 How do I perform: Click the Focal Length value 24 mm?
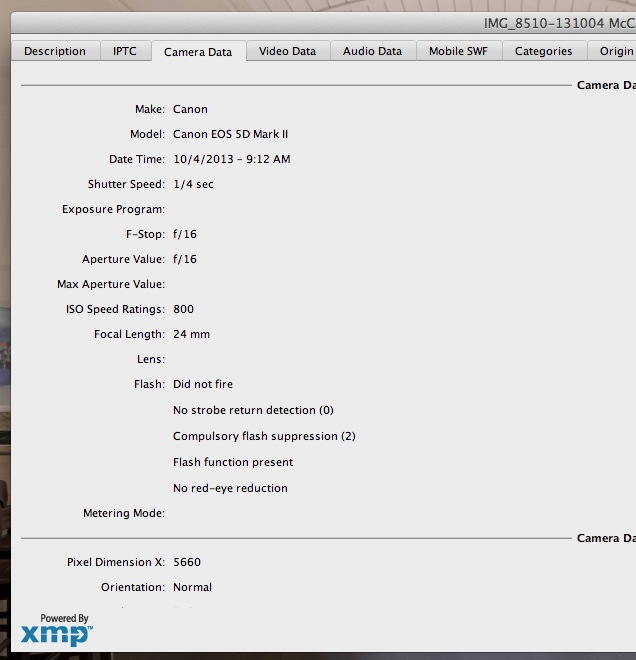click(192, 334)
